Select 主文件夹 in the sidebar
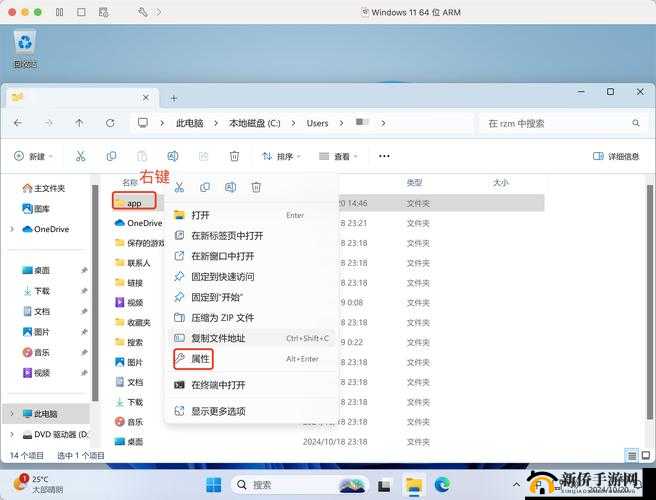The image size is (656, 500). pyautogui.click(x=44, y=188)
